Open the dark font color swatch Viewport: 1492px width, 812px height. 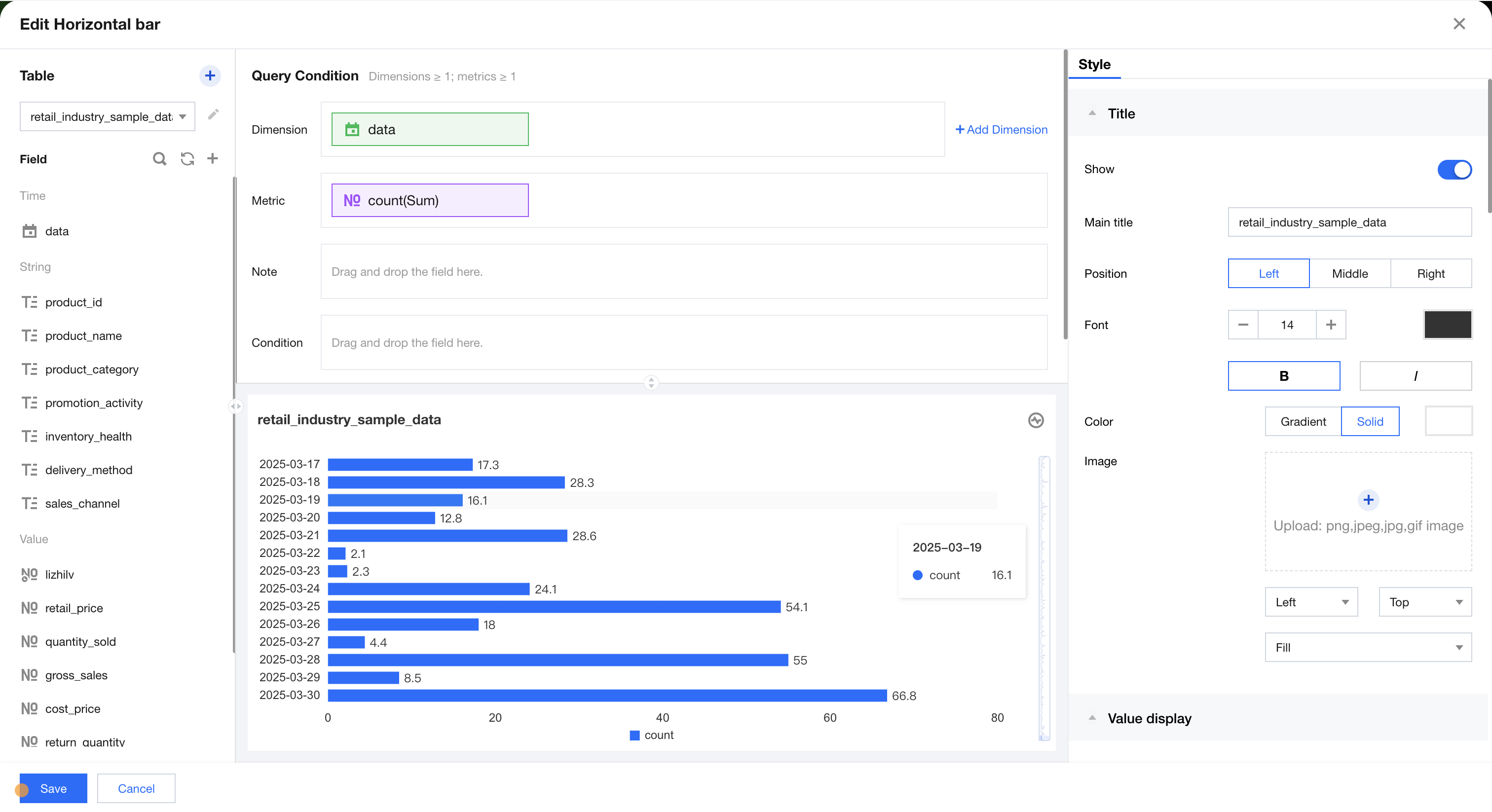[1448, 324]
